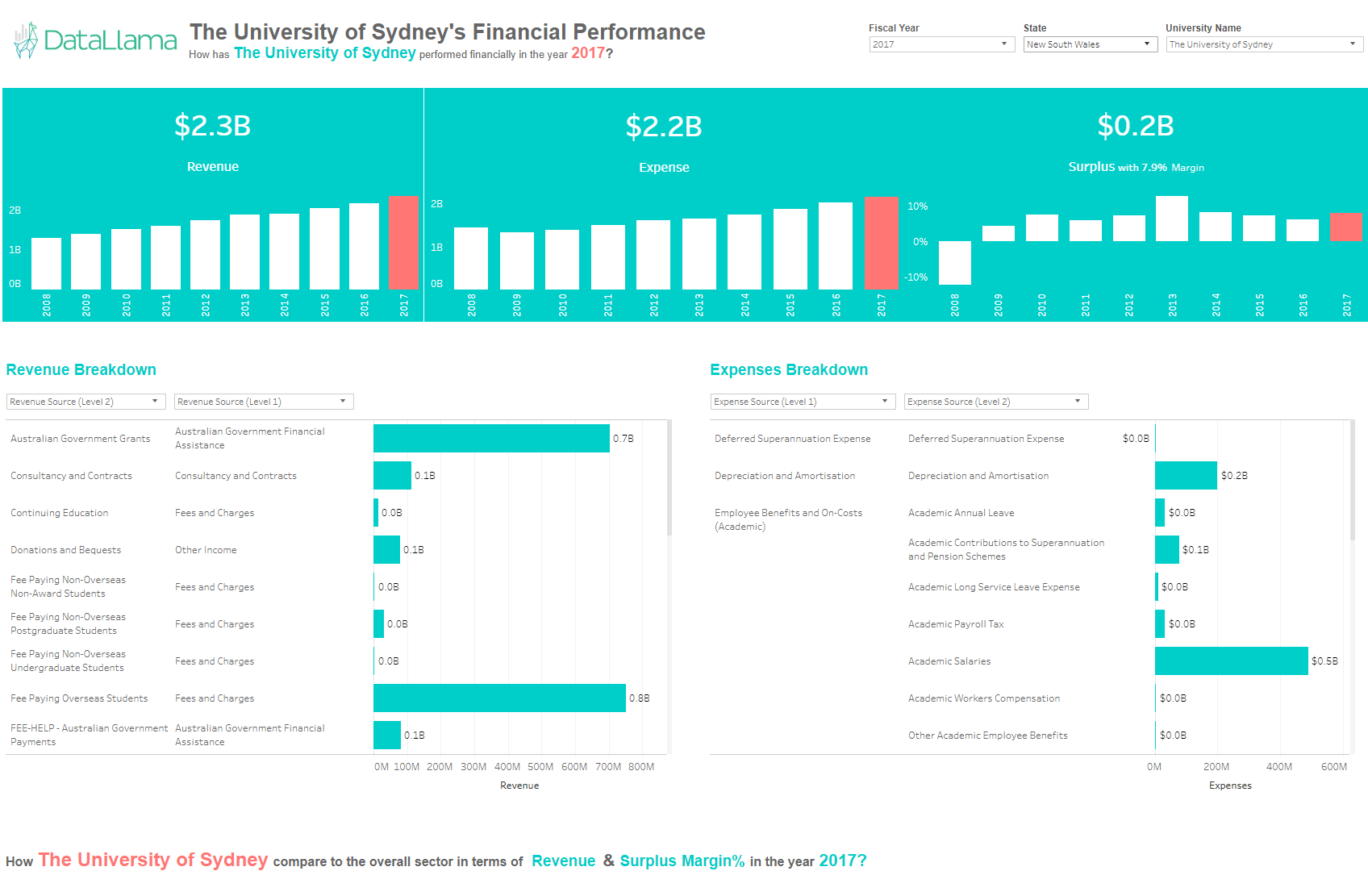Open the University Name dropdown

1264,44
